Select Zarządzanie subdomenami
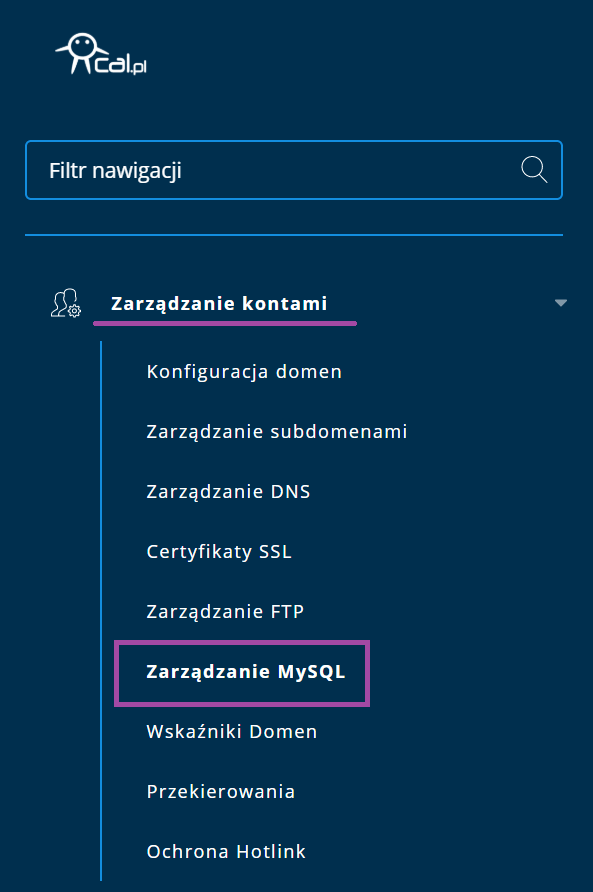593x892 pixels. click(x=277, y=431)
